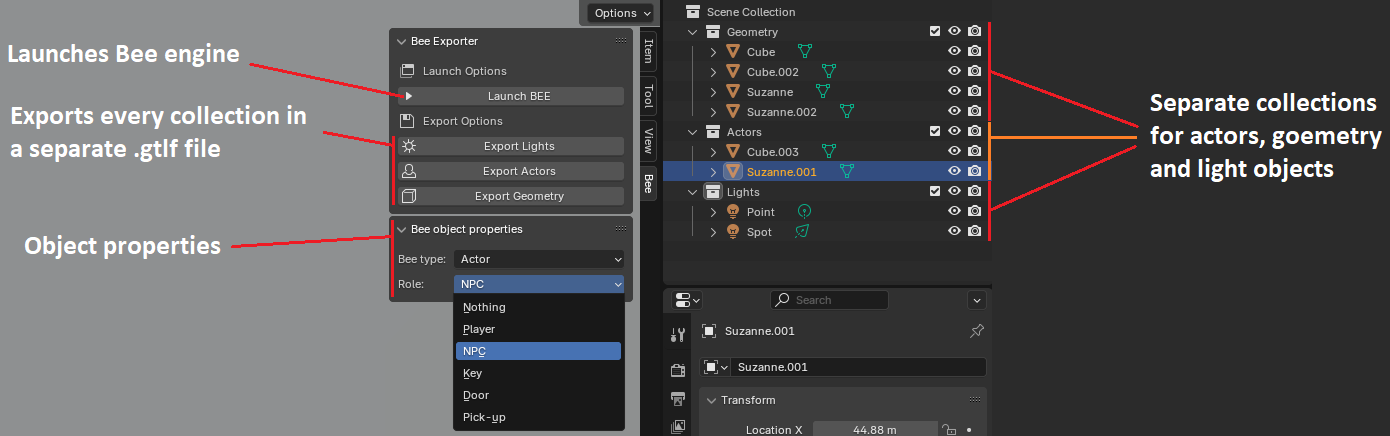Open the Bee type dropdown

point(538,259)
